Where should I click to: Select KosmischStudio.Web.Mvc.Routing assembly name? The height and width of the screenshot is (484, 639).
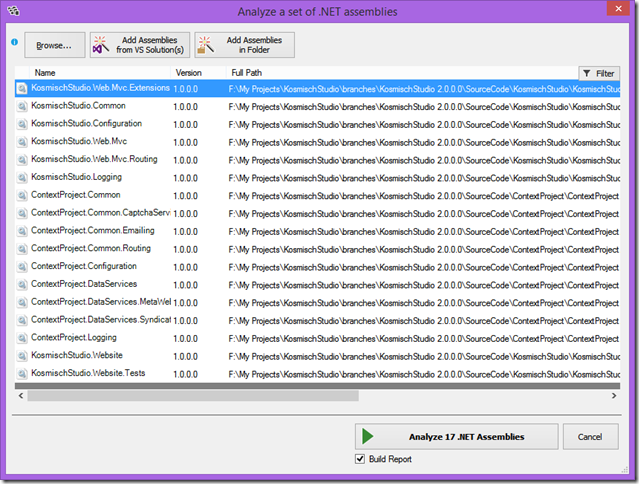pos(94,159)
